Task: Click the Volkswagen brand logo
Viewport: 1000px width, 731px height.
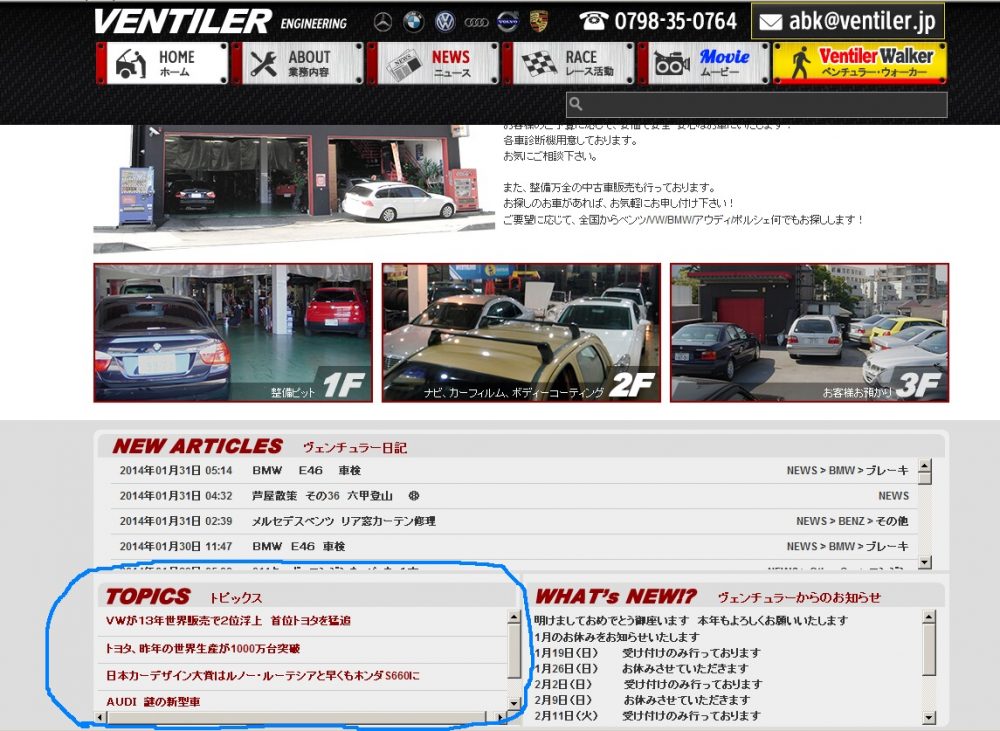Action: tap(445, 22)
